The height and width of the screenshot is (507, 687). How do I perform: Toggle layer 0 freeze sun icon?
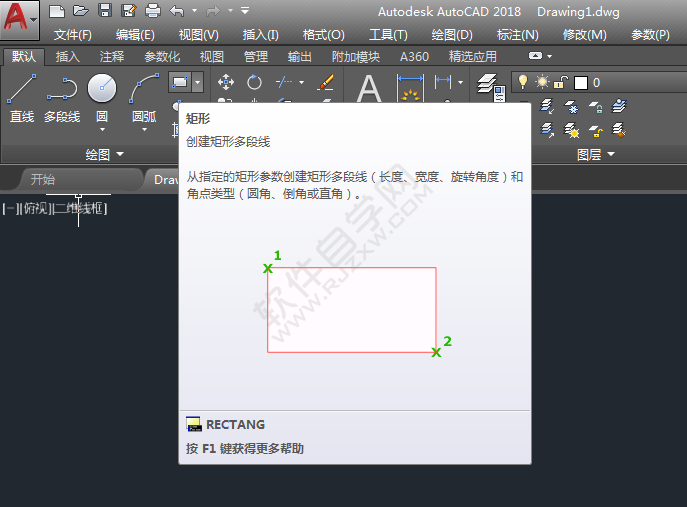click(x=542, y=82)
